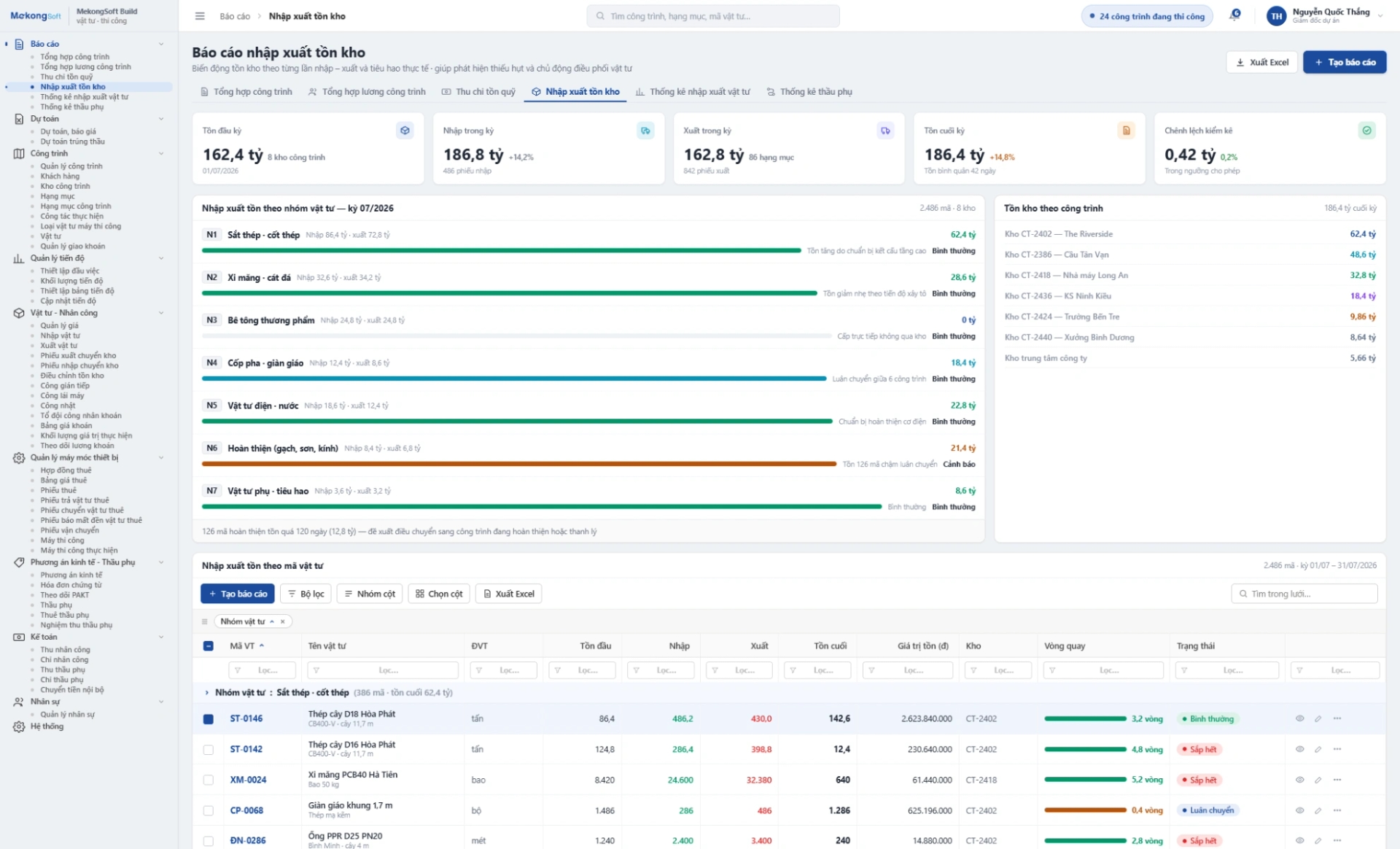Viewport: 1400px width, 849px height.
Task: Switch to Tổng hợp công trình tab
Action: pyautogui.click(x=246, y=92)
